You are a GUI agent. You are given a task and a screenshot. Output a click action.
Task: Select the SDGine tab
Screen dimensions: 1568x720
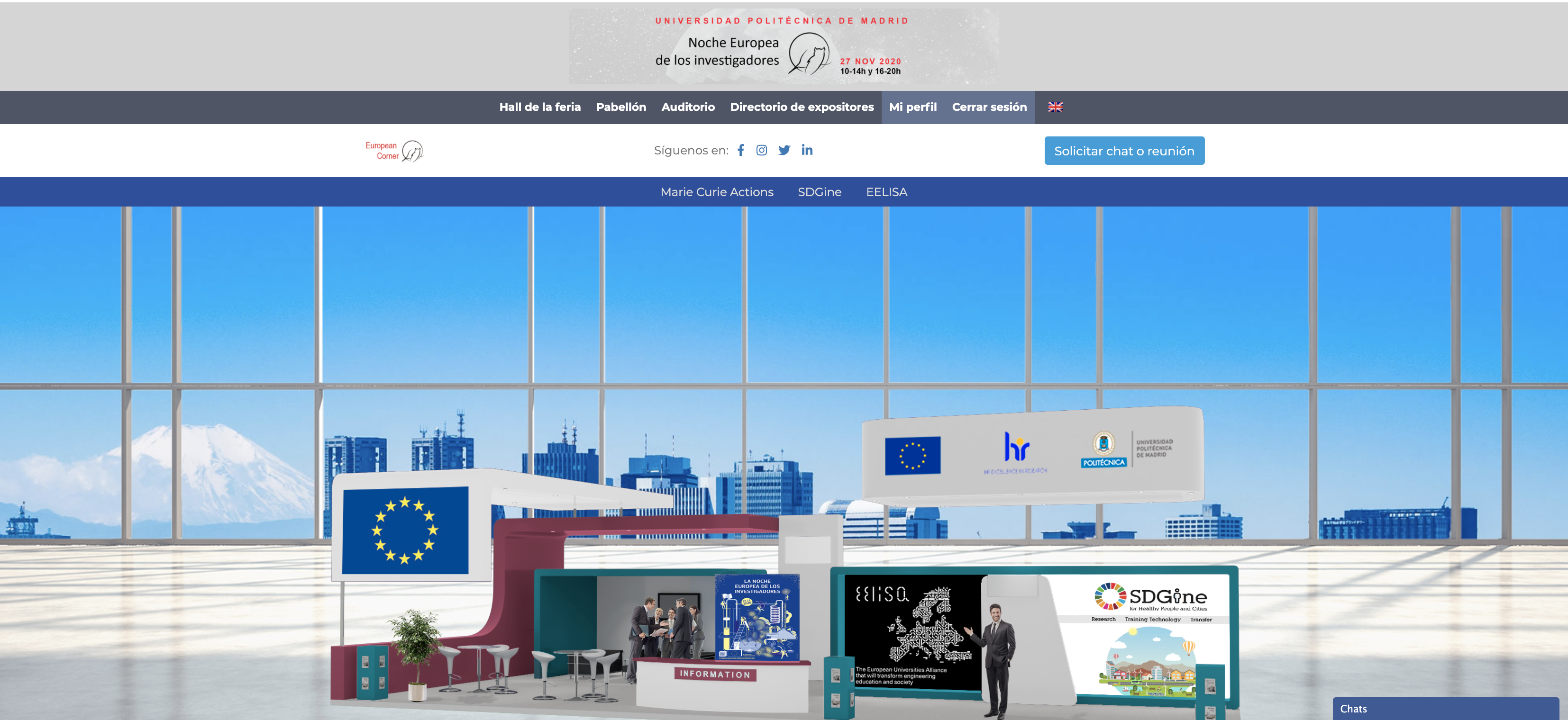coord(819,192)
